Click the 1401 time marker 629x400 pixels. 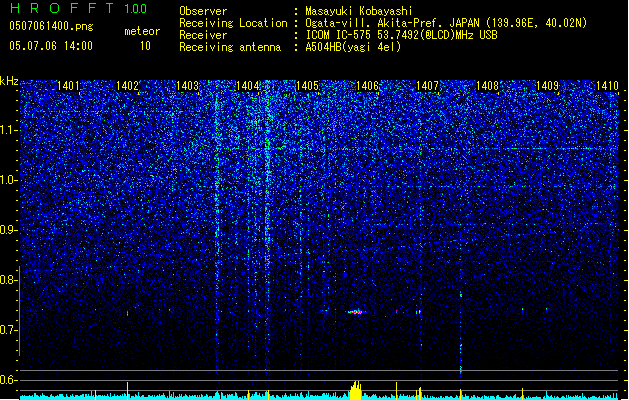[68, 86]
